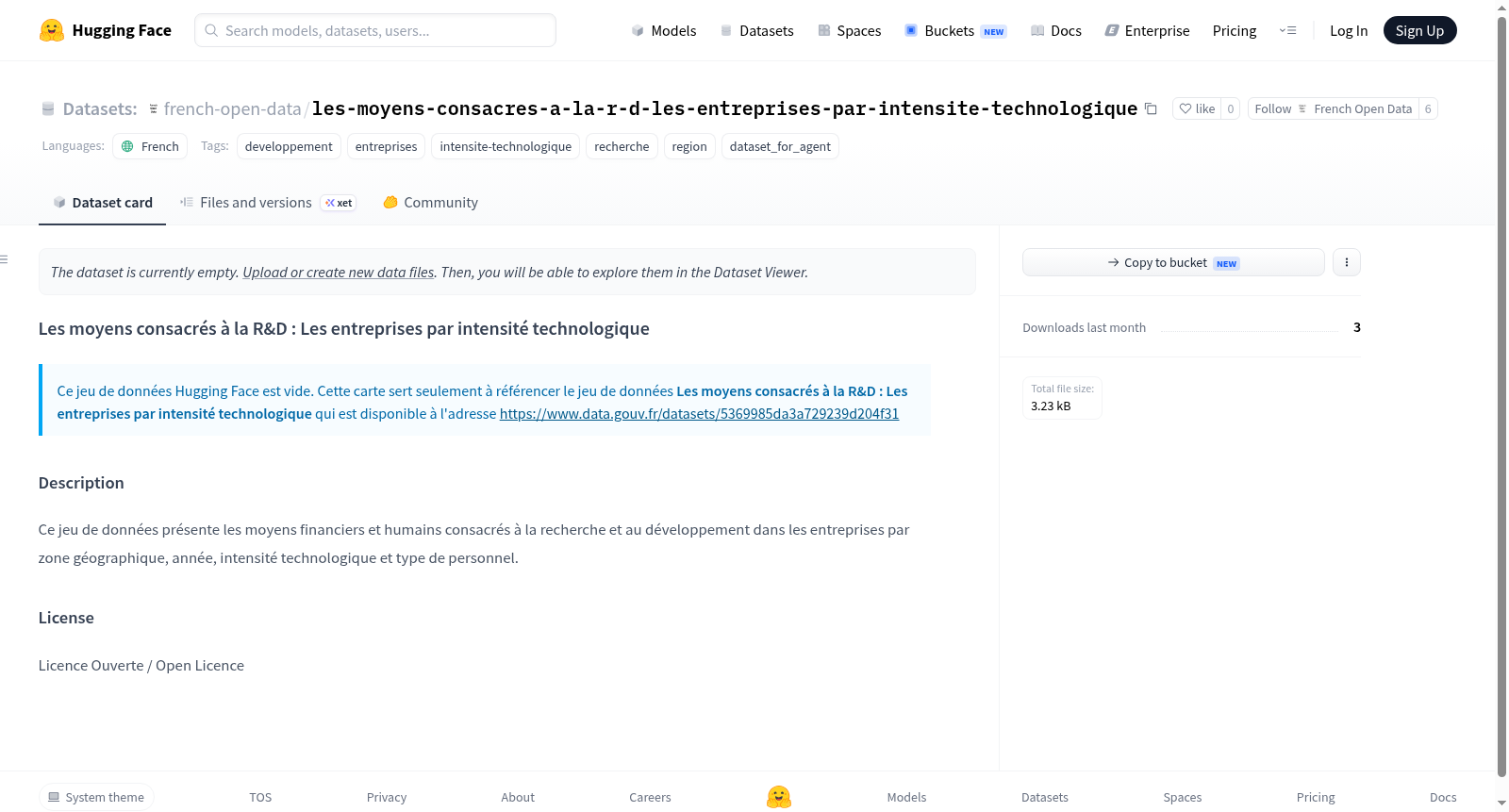Select the region tag
1509x812 pixels.
coord(689,146)
